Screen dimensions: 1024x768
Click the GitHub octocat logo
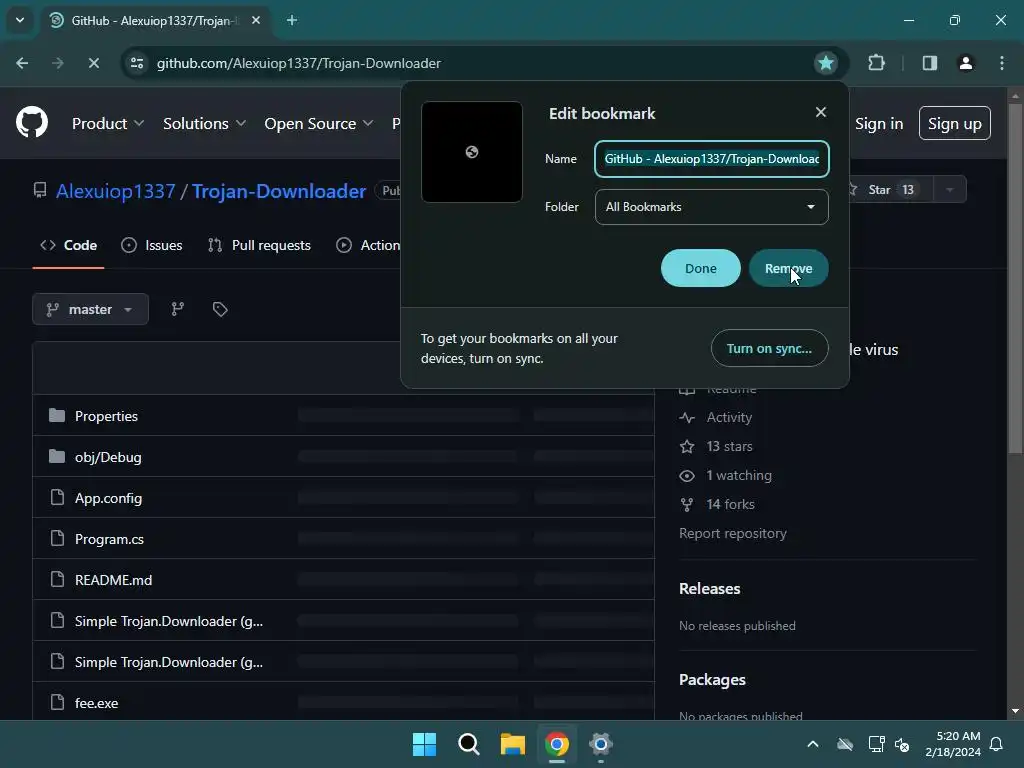click(32, 122)
